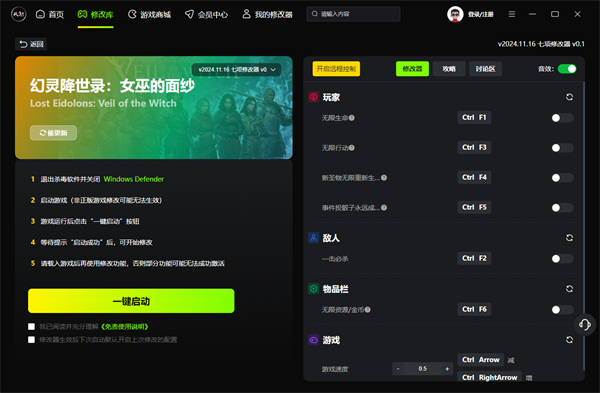Click the app logo icon
The image size is (600, 393).
pos(19,15)
